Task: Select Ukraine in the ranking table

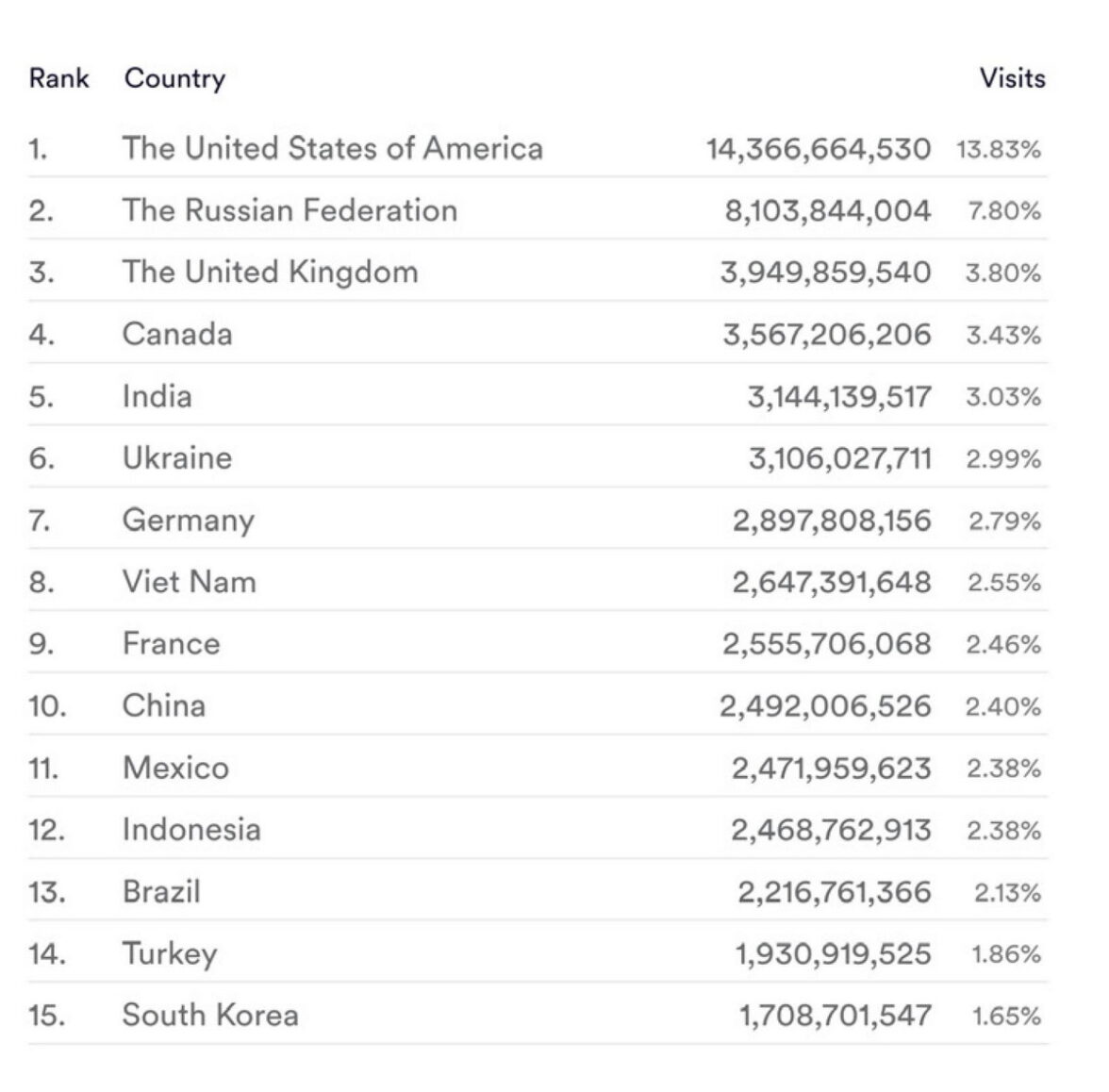Action: (x=177, y=458)
